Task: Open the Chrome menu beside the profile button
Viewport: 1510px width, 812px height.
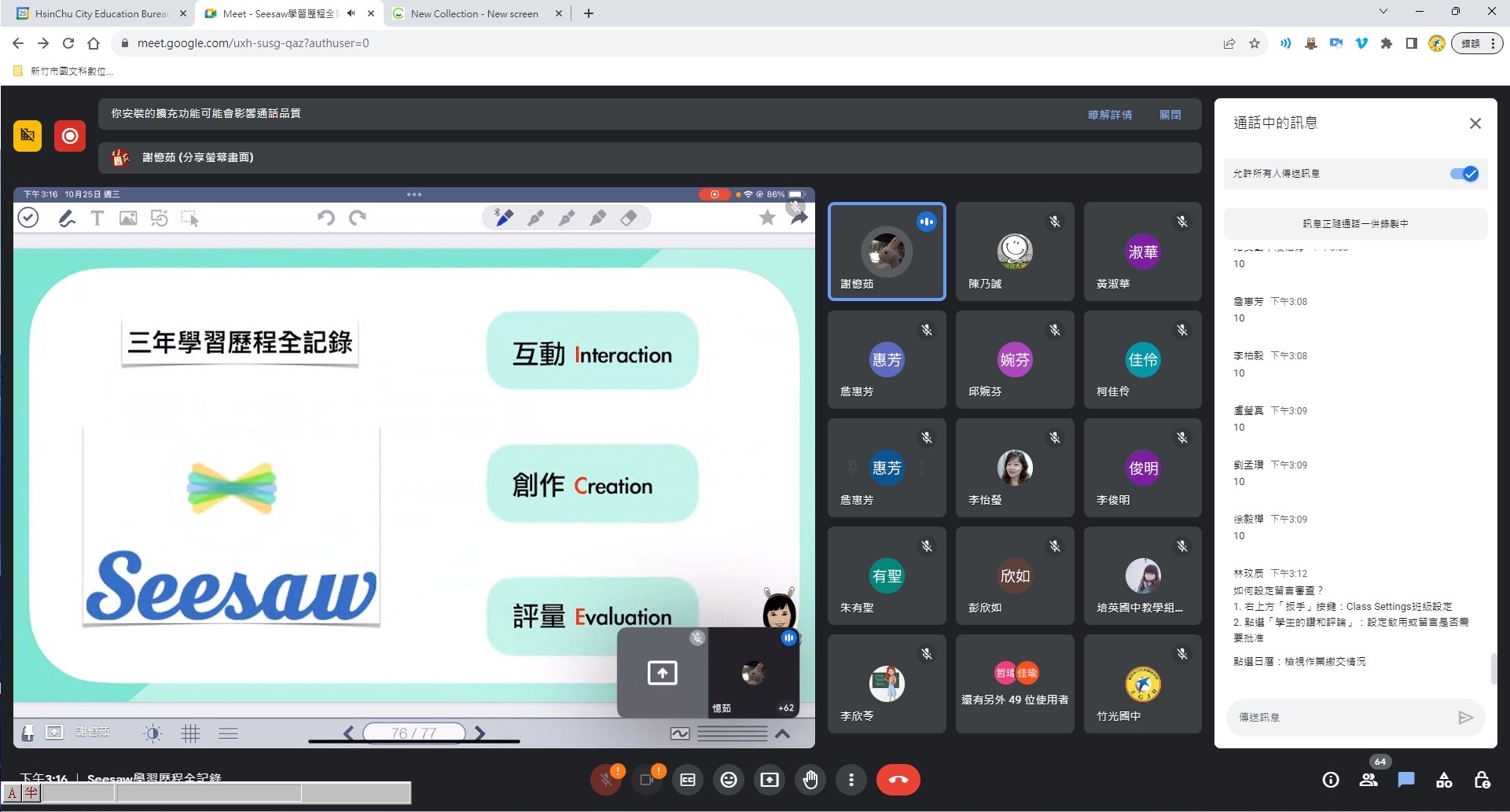Action: 1493,44
